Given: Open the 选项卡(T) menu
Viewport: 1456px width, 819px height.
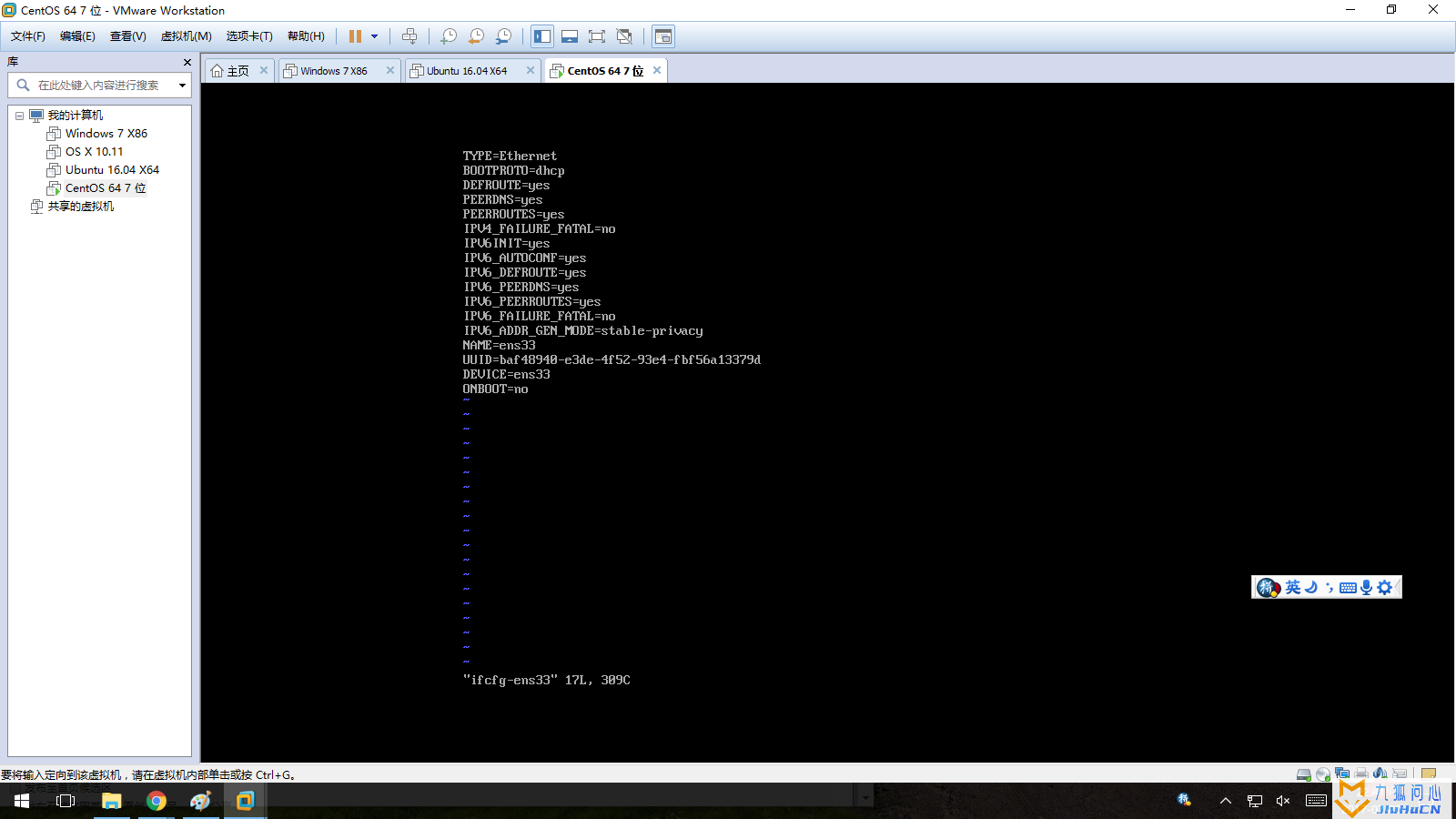Looking at the screenshot, I should (249, 36).
